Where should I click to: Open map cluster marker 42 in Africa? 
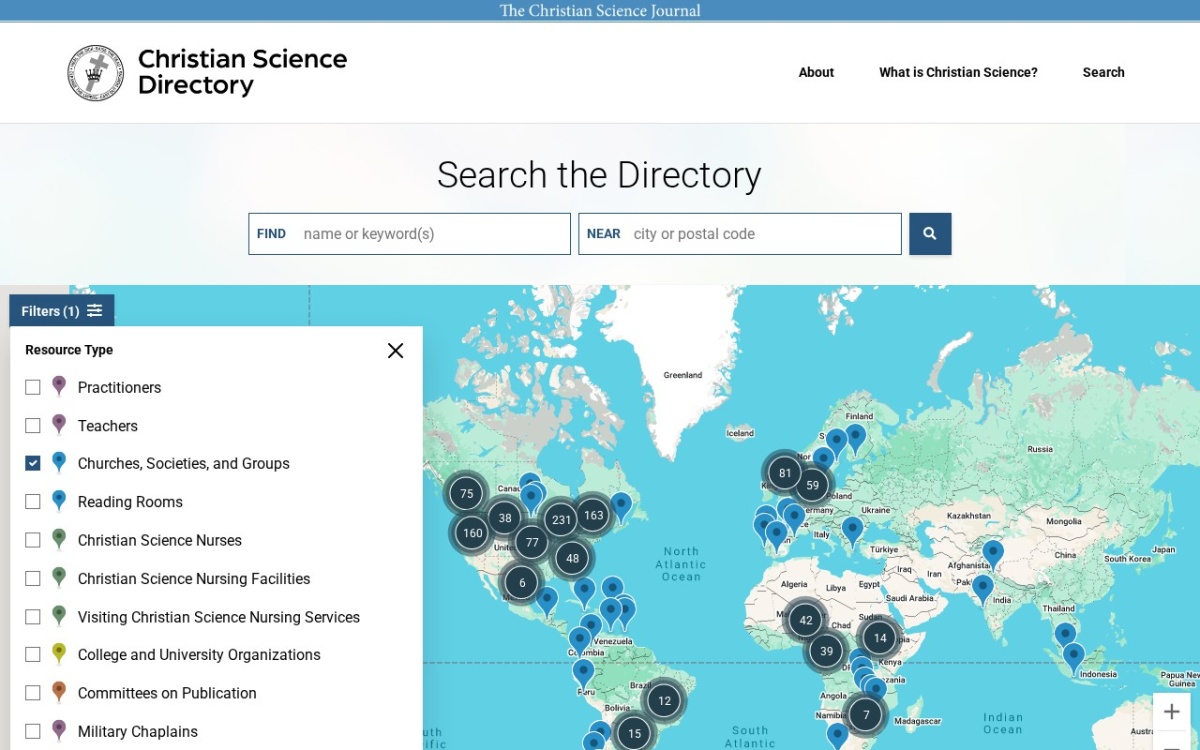(805, 620)
